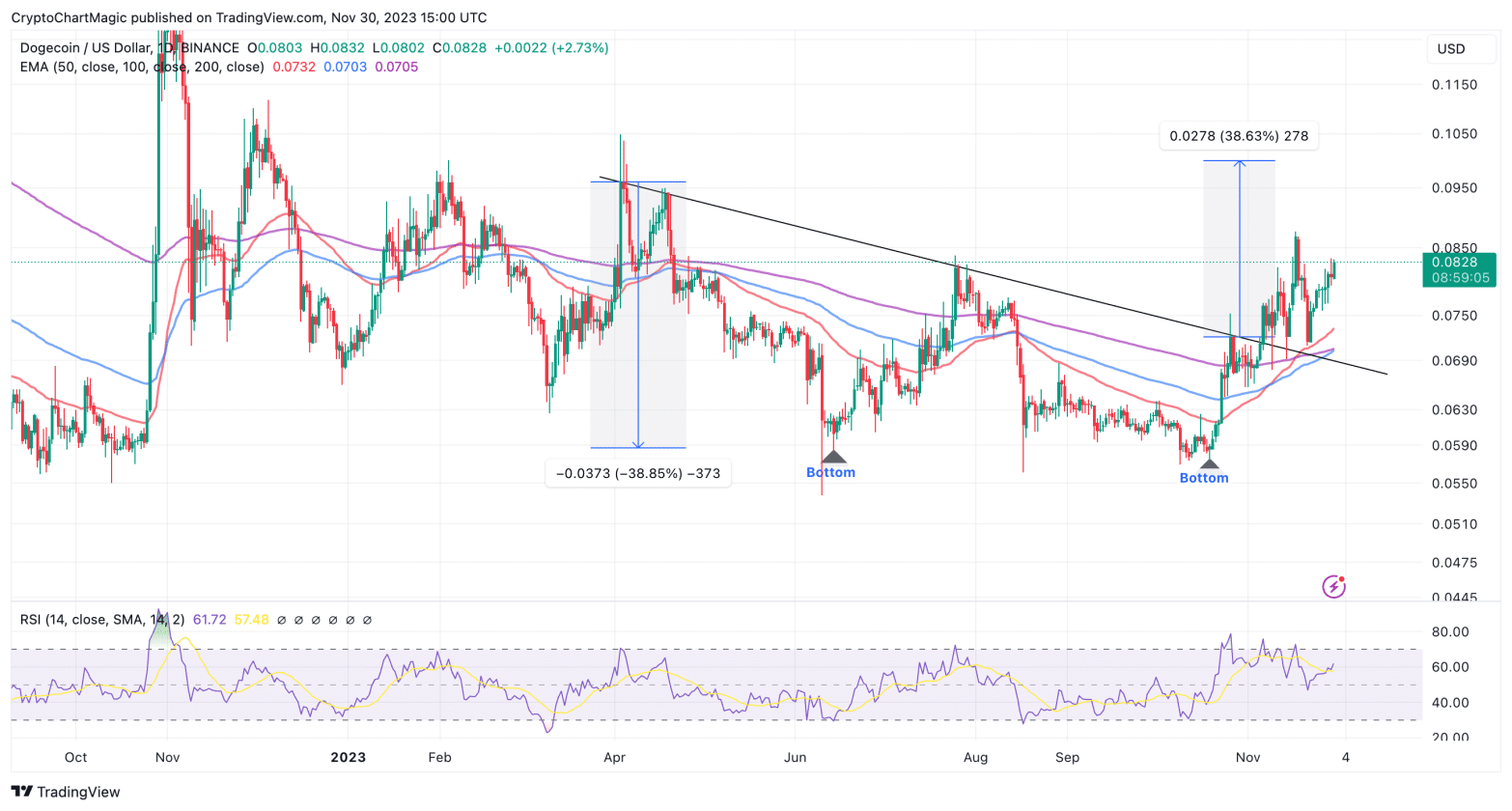Image resolution: width=1512 pixels, height=811 pixels.
Task: Click the Feb label on time axis
Action: 439,757
